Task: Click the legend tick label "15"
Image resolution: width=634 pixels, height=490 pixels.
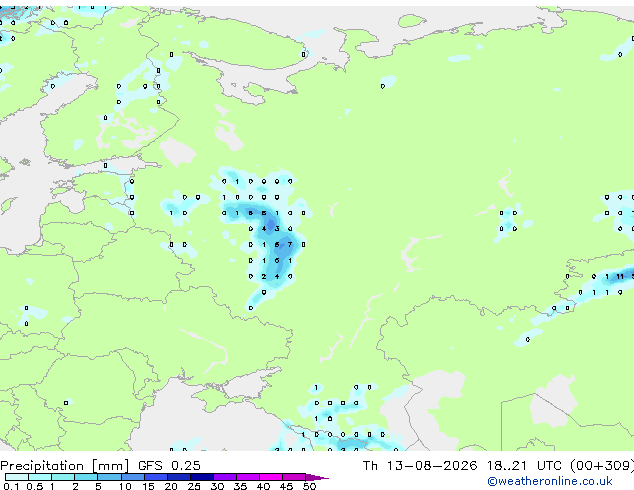Action: point(148,486)
